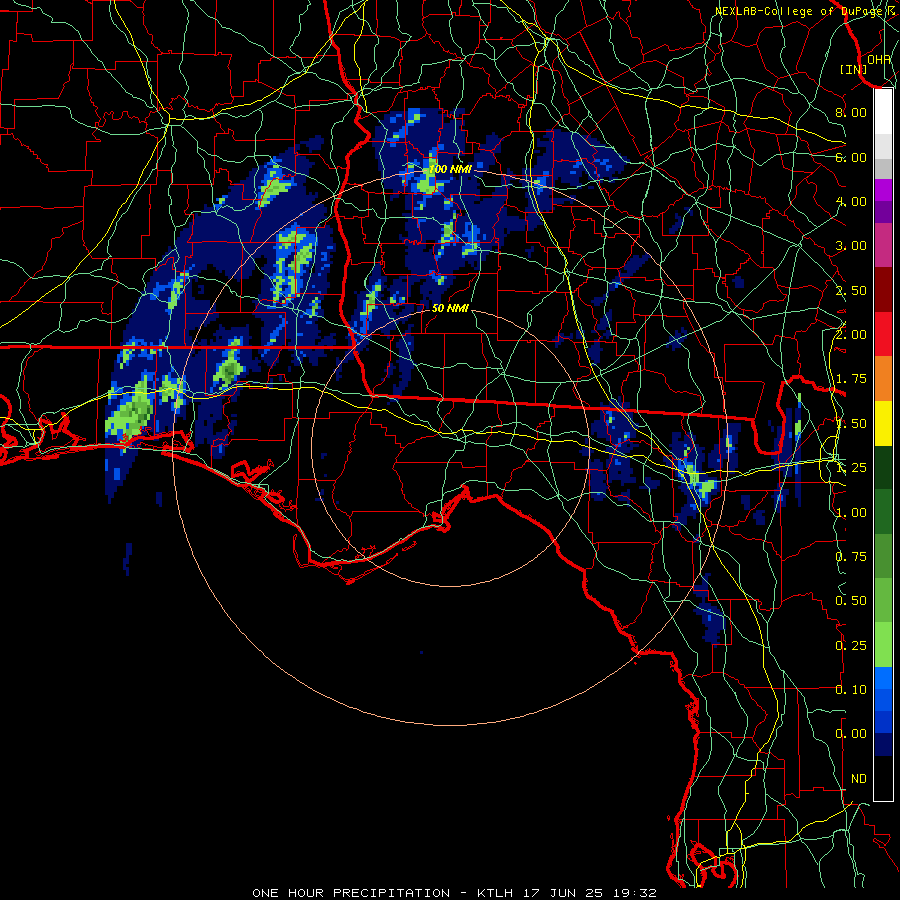Click the light green legend swatch near 0.25
Viewport: 900px width, 900px height.
point(883,645)
